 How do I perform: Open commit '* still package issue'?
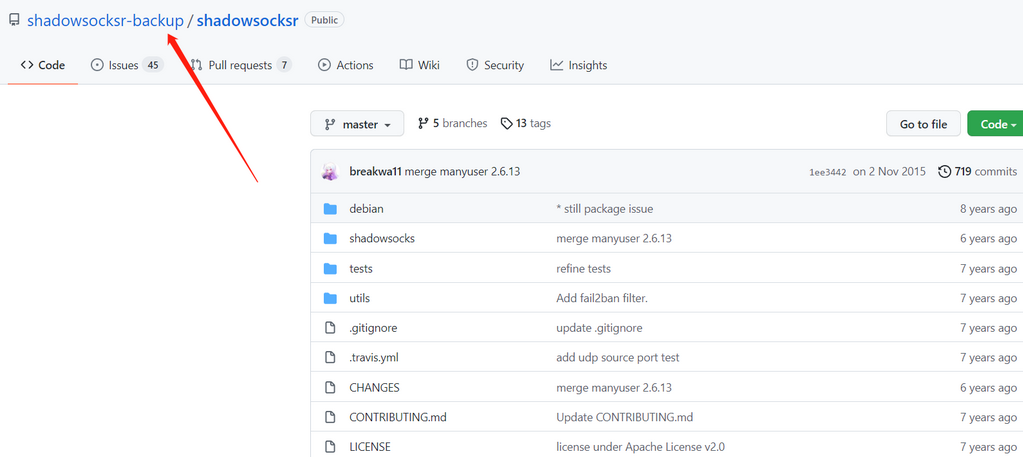[x=604, y=209]
